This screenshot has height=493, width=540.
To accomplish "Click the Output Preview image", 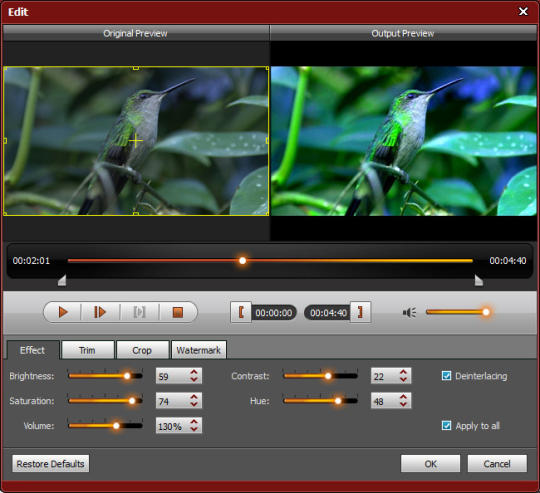I will pyautogui.click(x=403, y=141).
